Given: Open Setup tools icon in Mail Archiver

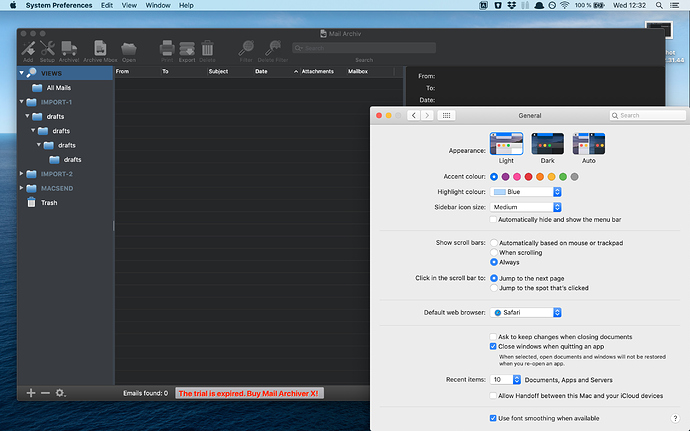Looking at the screenshot, I should coord(47,48).
